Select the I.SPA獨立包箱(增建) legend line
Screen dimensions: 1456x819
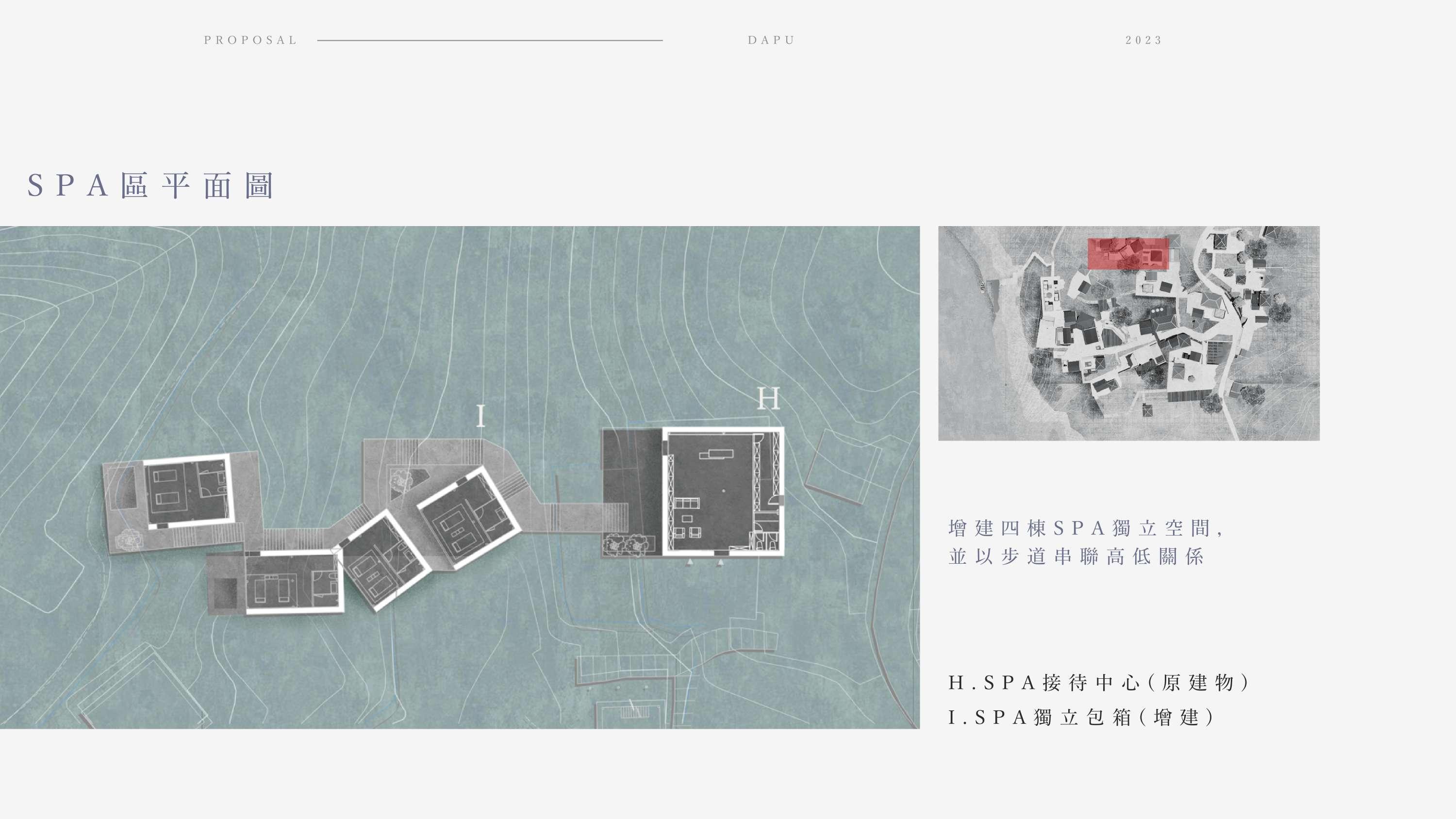point(1081,717)
